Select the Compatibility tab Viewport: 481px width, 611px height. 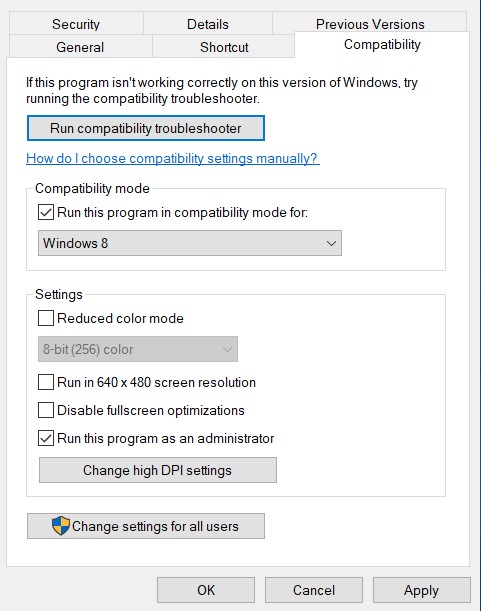382,45
